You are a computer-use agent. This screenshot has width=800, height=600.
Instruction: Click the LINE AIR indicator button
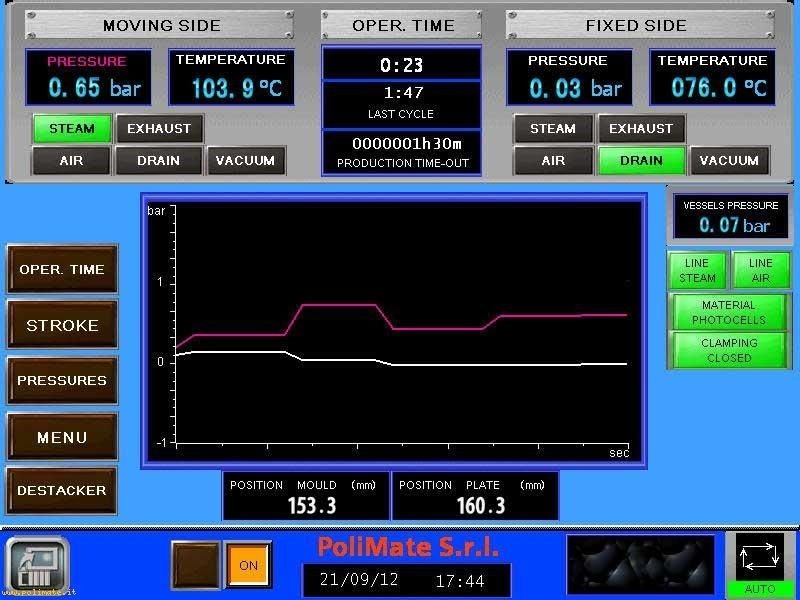761,270
